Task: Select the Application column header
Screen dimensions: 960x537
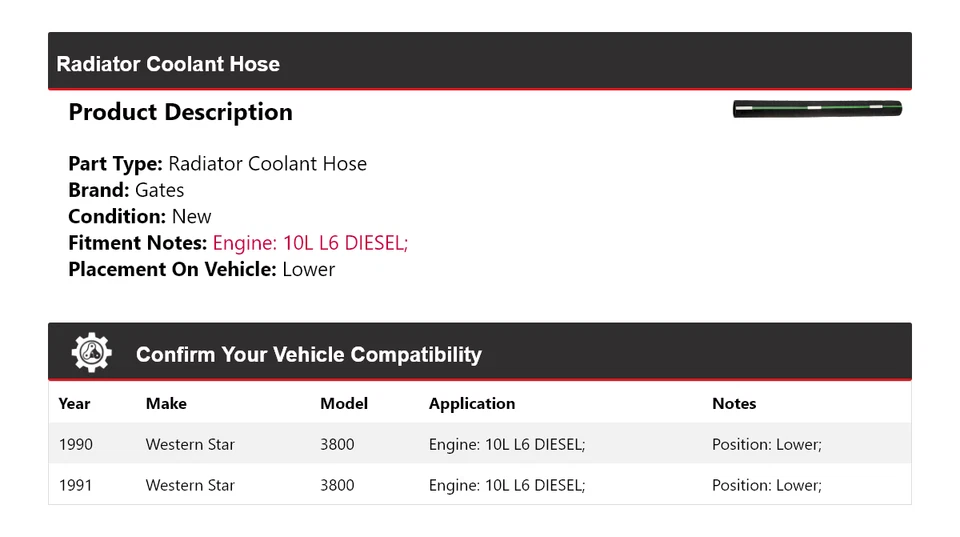Action: pos(472,404)
